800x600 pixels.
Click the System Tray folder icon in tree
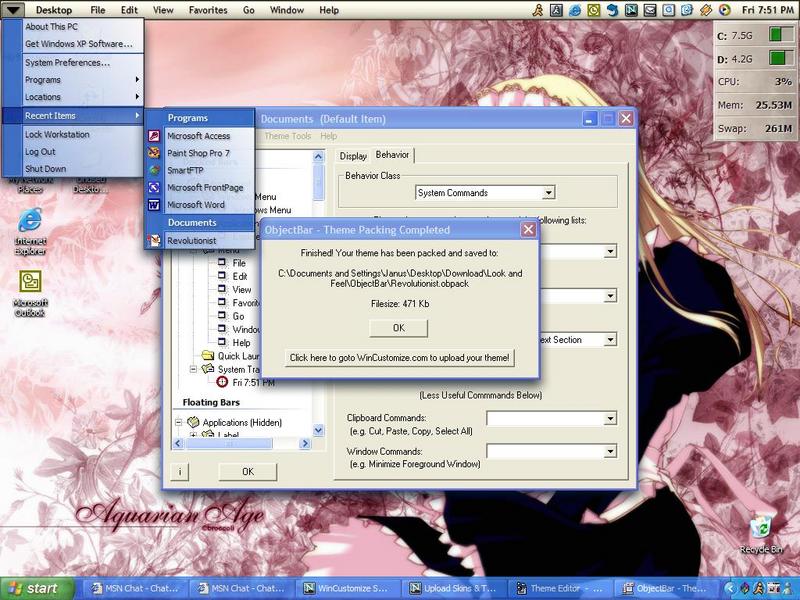(207, 368)
